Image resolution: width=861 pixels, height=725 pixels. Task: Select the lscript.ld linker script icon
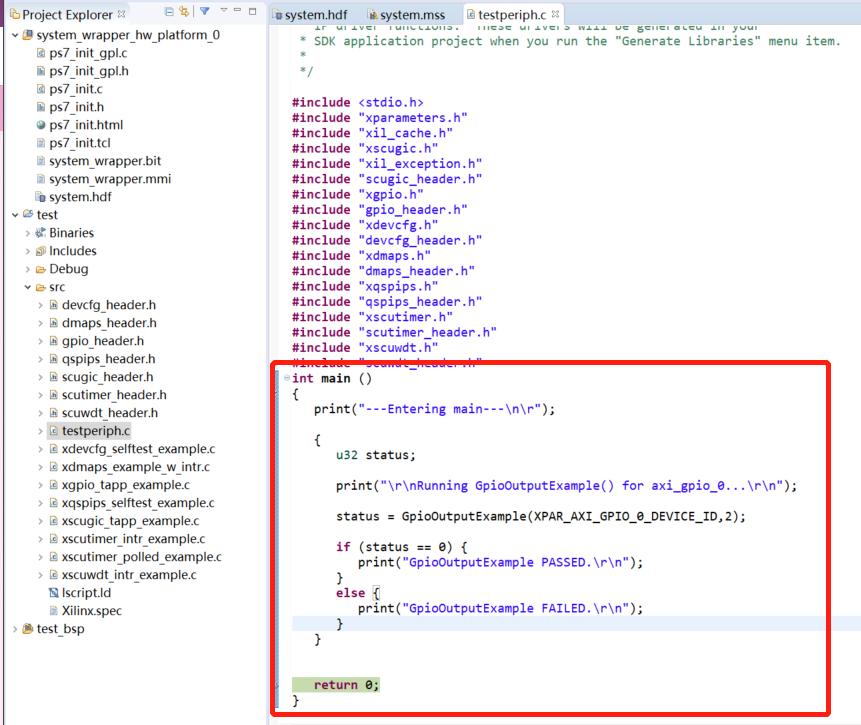click(53, 593)
